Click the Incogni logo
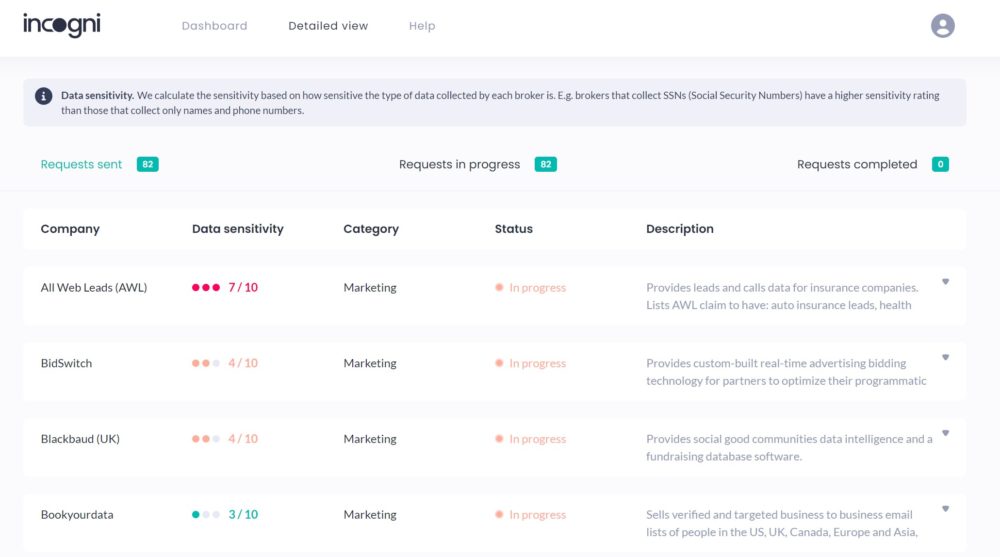 [x=62, y=26]
